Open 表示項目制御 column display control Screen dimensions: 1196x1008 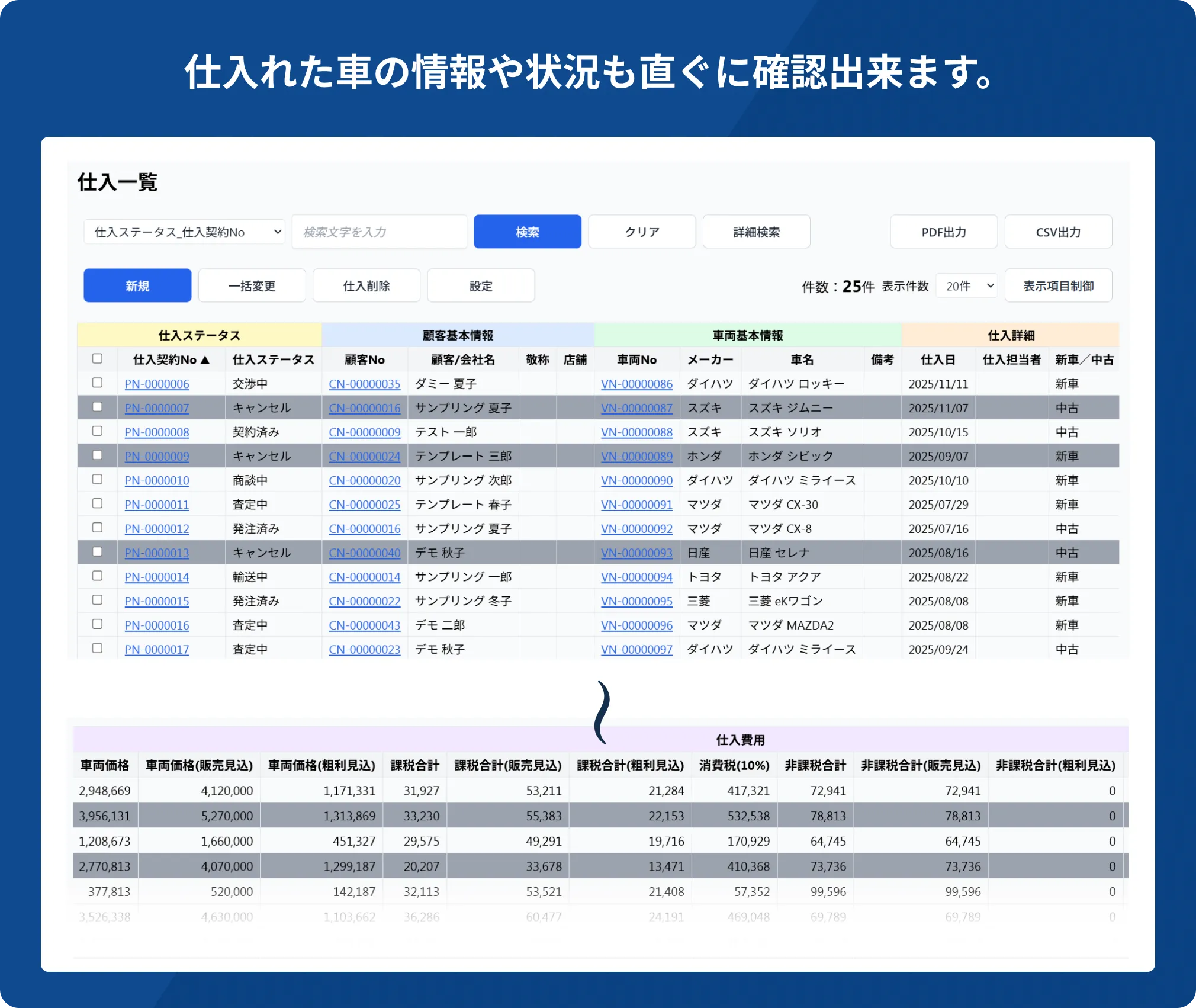tap(1058, 285)
